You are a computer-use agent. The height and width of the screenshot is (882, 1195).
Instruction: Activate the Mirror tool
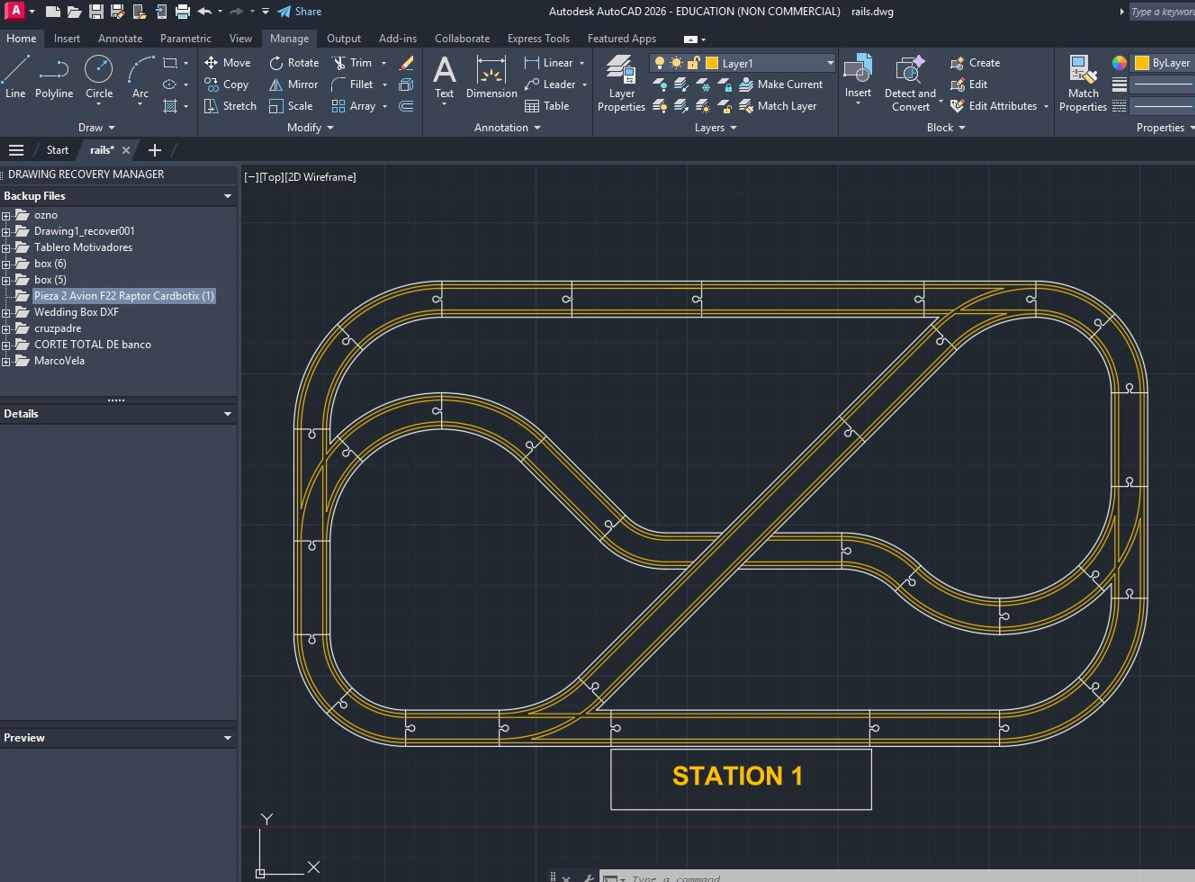coord(293,84)
